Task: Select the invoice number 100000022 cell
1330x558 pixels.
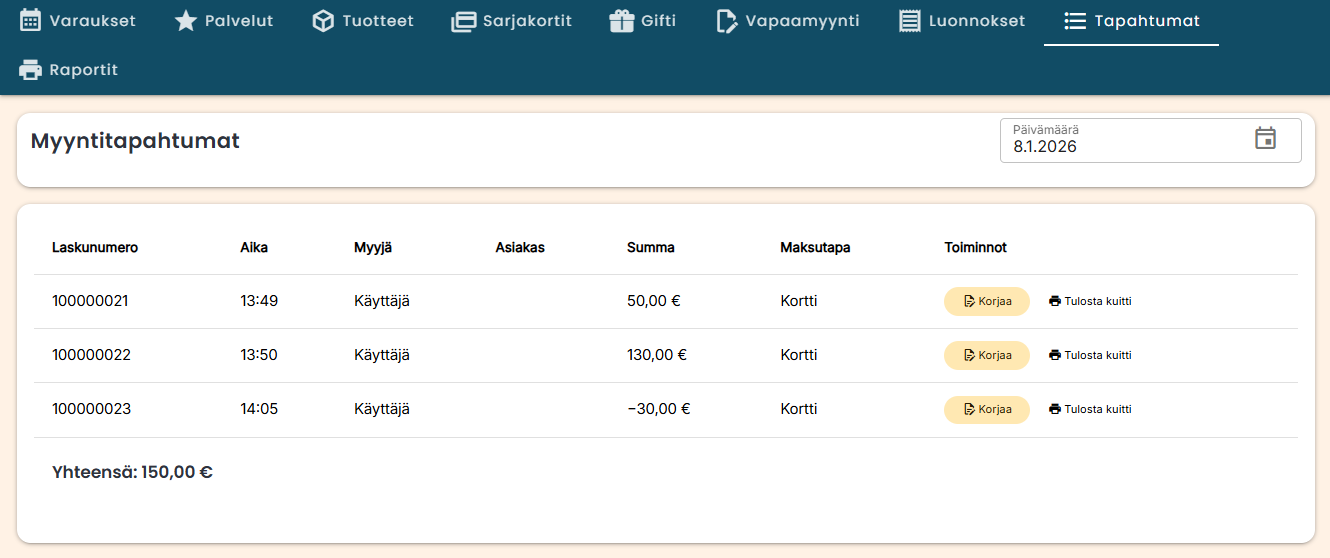Action: [x=91, y=355]
